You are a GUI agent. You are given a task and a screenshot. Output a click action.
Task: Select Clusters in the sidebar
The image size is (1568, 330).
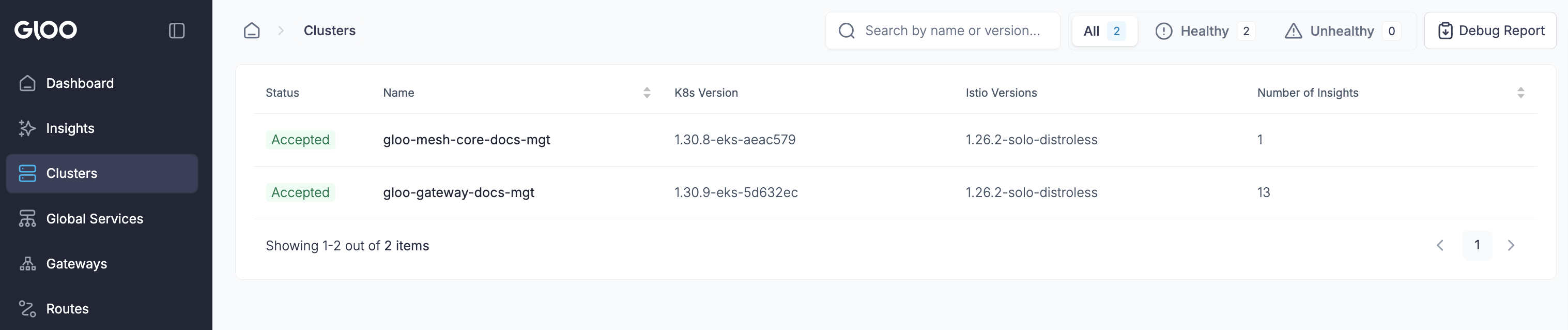pos(102,173)
